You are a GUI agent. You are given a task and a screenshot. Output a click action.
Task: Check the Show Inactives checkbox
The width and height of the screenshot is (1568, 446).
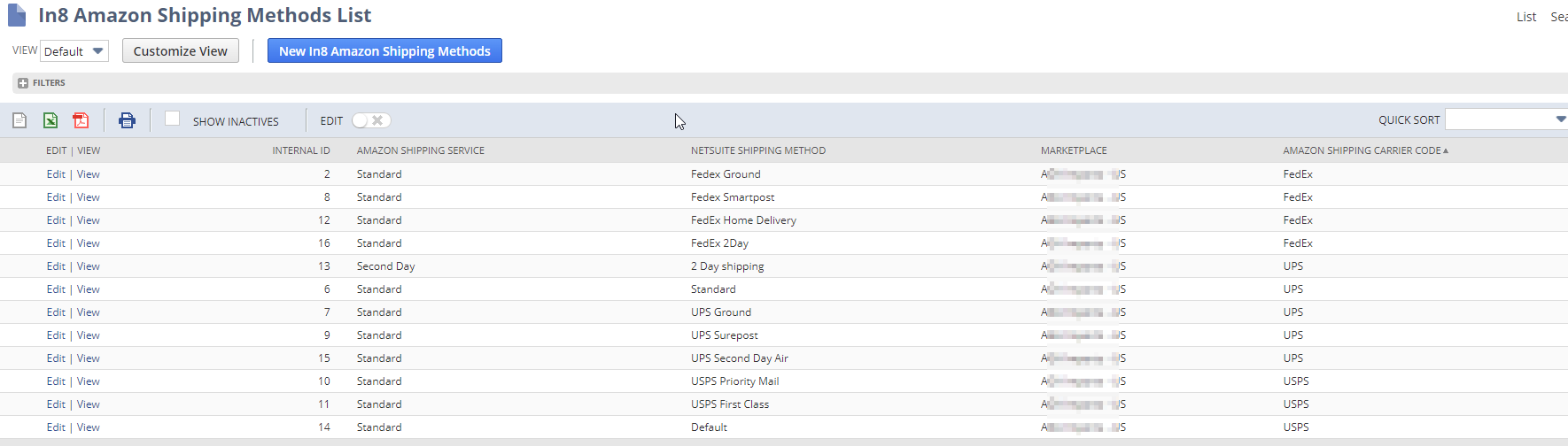tap(172, 119)
